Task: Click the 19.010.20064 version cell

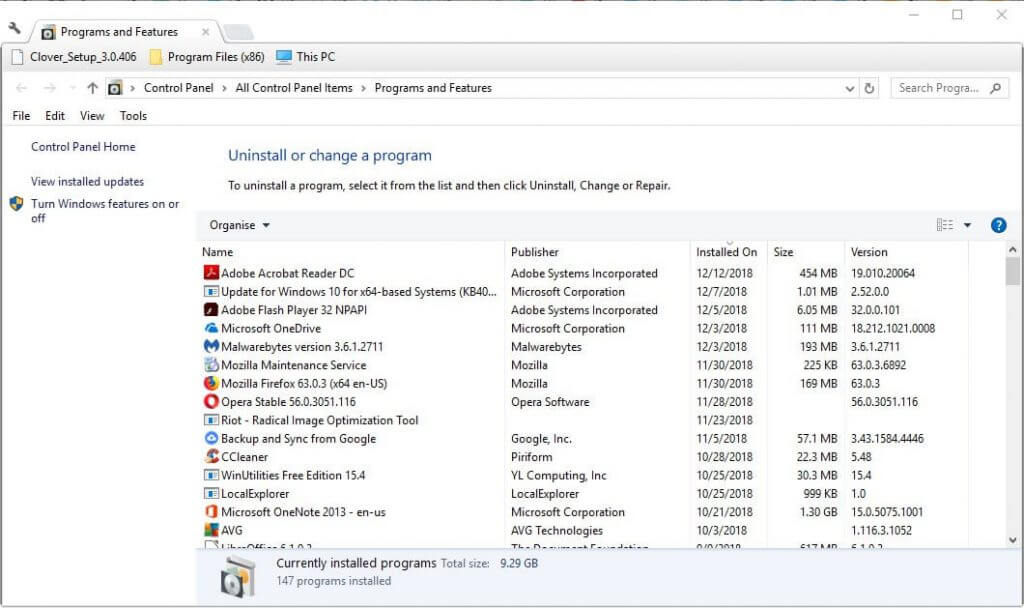Action: coord(882,273)
